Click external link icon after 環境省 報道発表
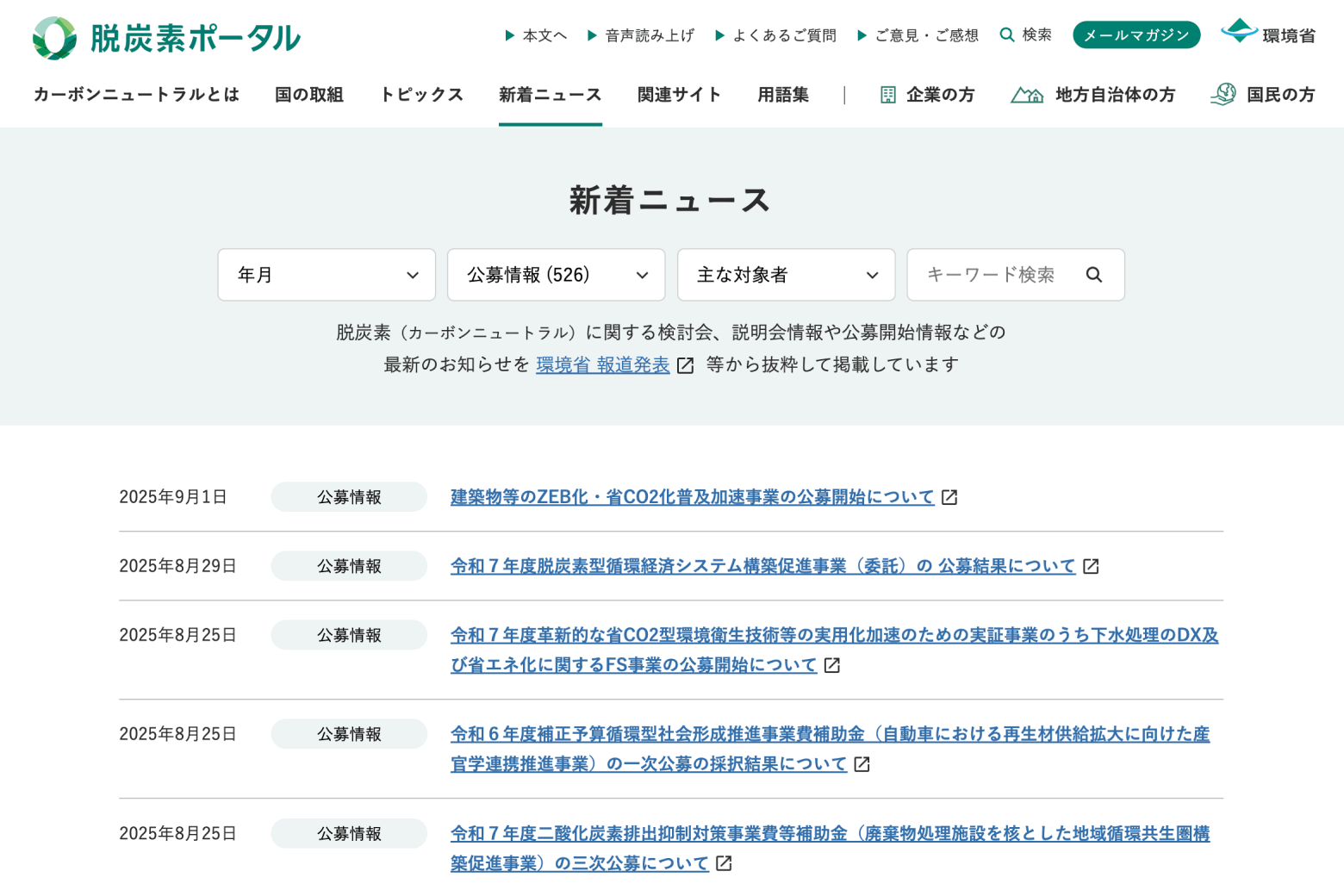The image size is (1344, 896). (x=685, y=365)
